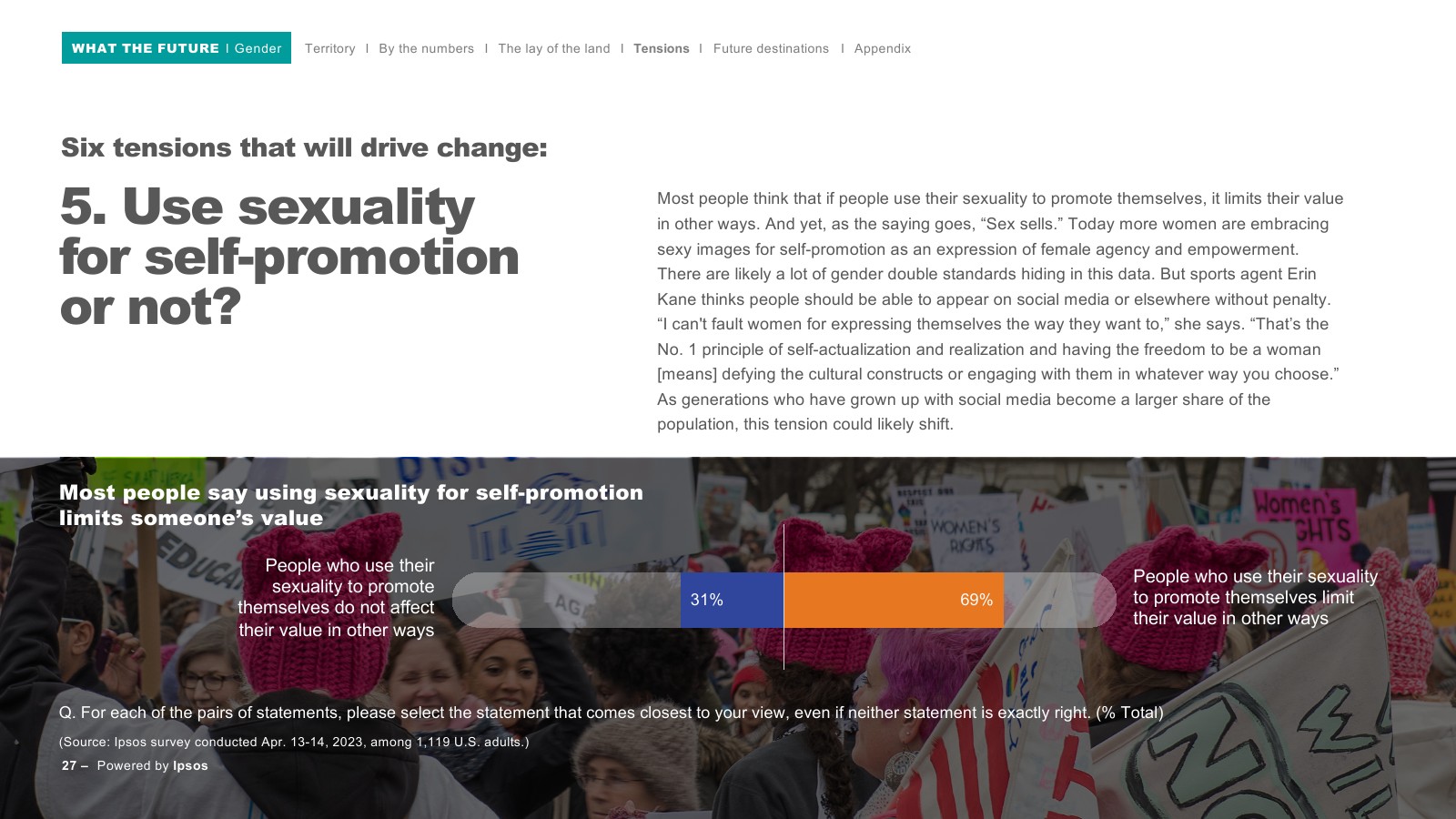Go to the By the numbers section
The width and height of the screenshot is (1456, 819).
pos(426,48)
